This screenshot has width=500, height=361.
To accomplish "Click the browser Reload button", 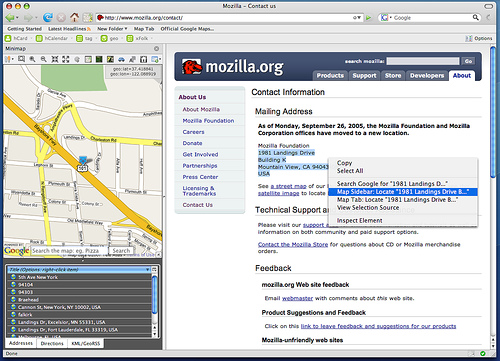I will click(x=48, y=17).
